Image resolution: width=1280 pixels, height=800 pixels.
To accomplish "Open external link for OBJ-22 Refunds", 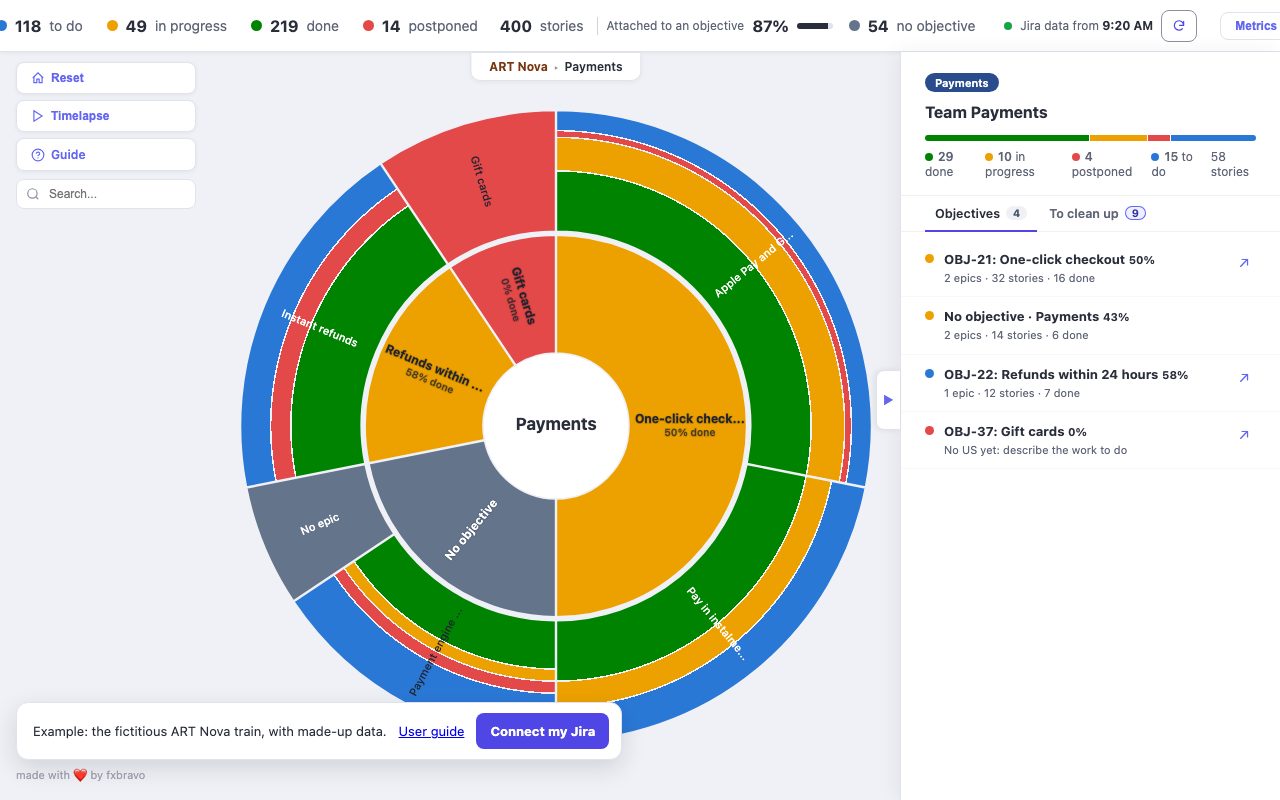I will tap(1244, 378).
